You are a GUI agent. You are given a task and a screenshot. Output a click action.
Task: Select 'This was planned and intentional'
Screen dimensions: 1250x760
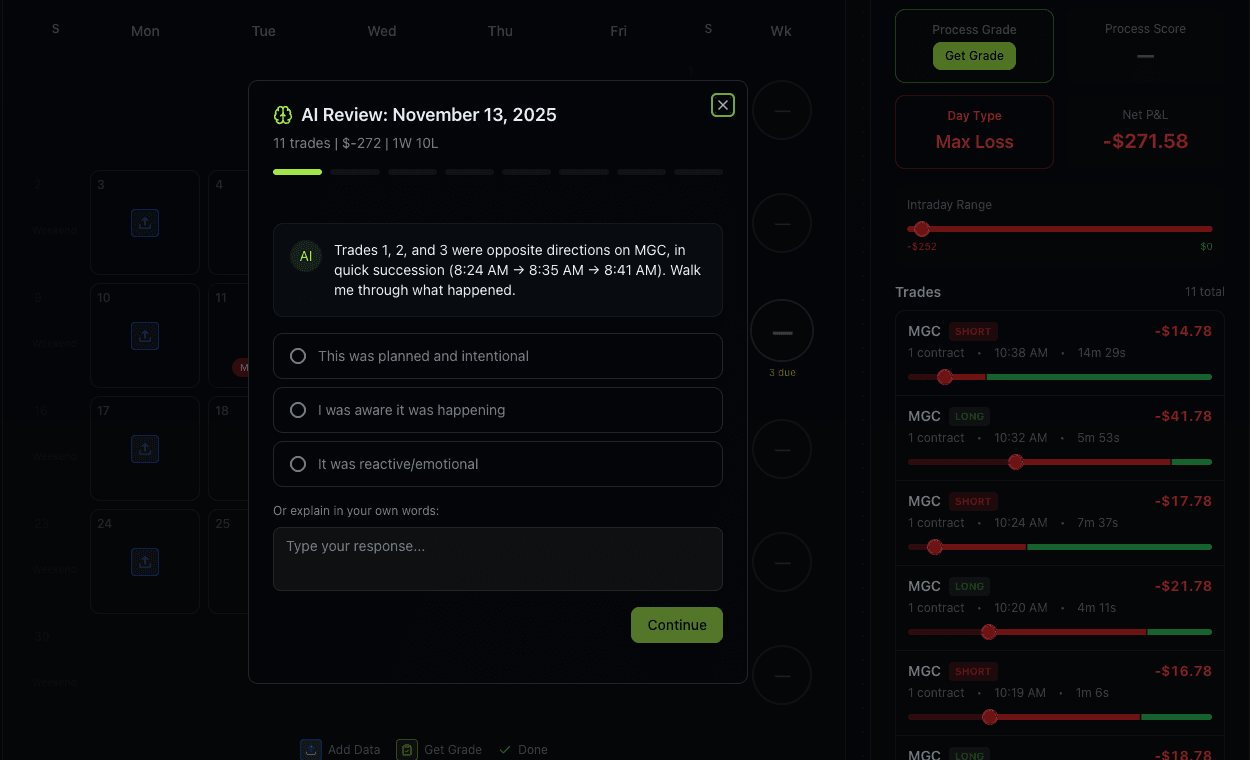(x=497, y=356)
